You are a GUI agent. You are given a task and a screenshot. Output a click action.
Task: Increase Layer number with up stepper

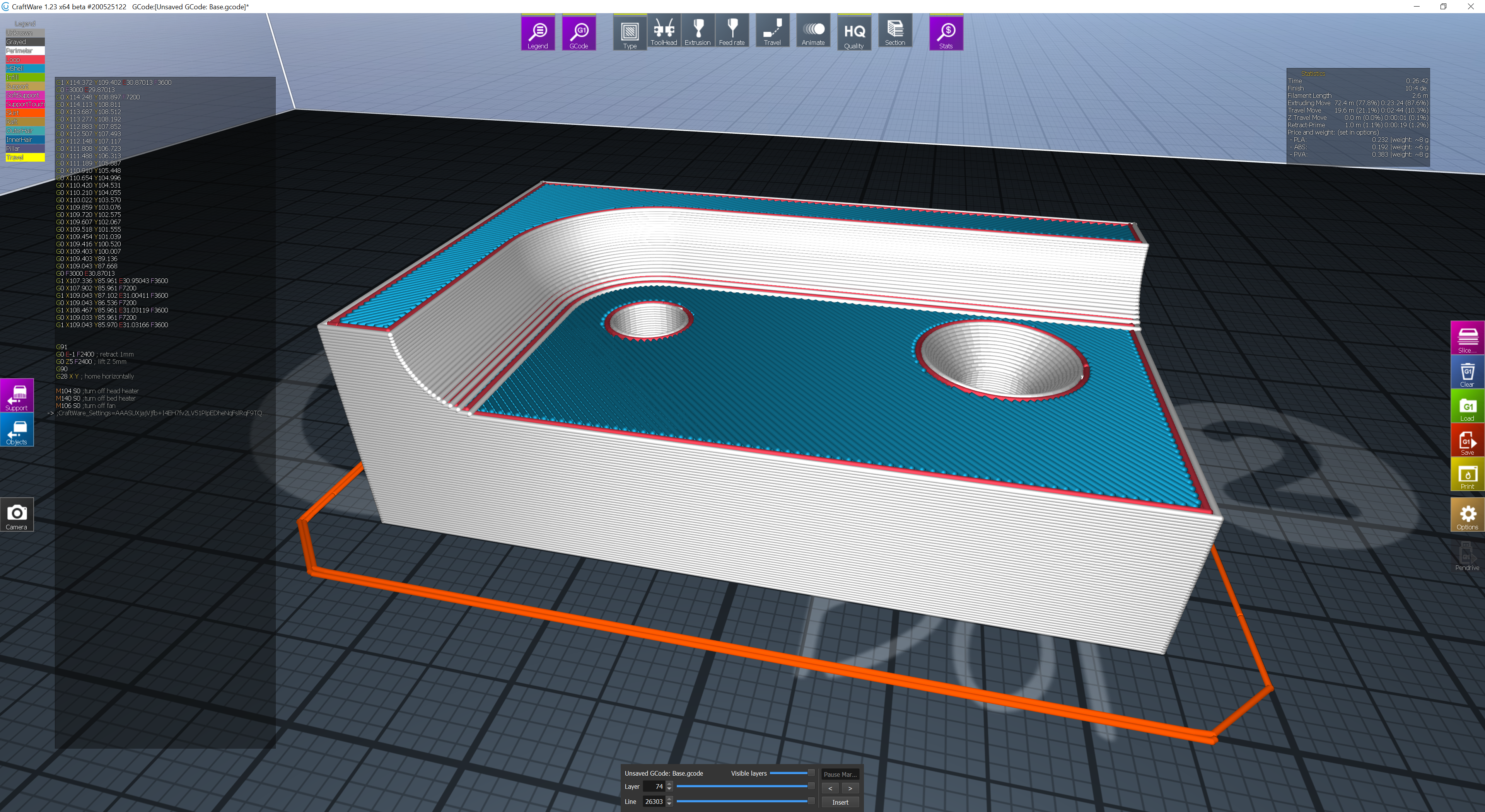click(x=669, y=784)
